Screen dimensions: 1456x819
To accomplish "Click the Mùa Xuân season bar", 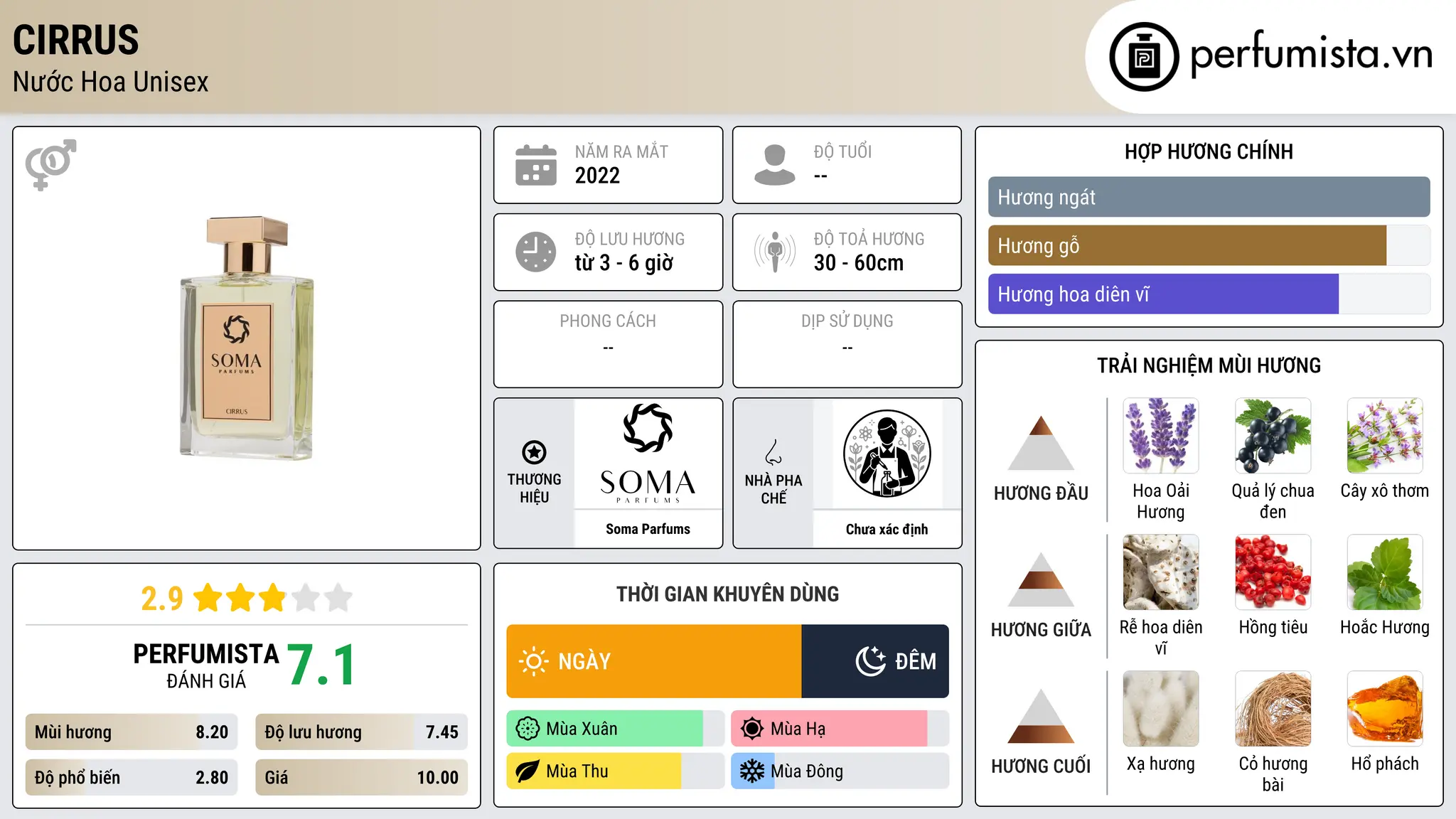I will [x=616, y=729].
